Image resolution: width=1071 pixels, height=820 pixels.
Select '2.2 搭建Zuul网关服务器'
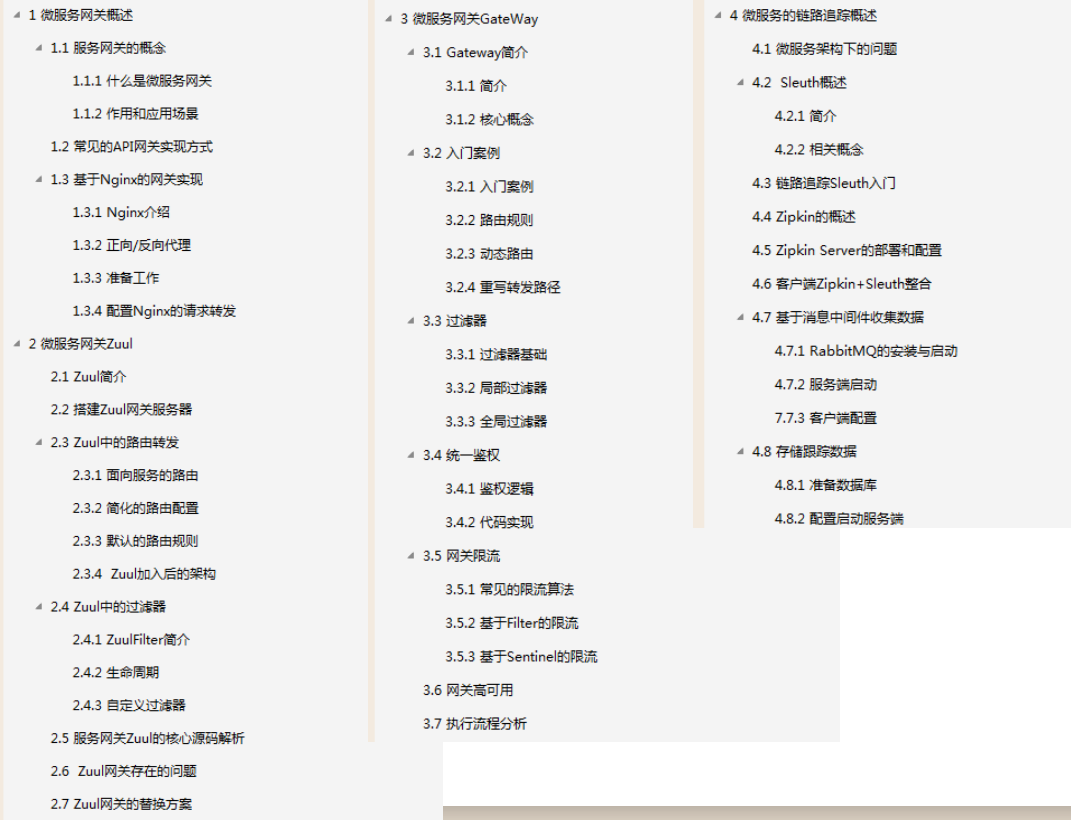tap(122, 409)
